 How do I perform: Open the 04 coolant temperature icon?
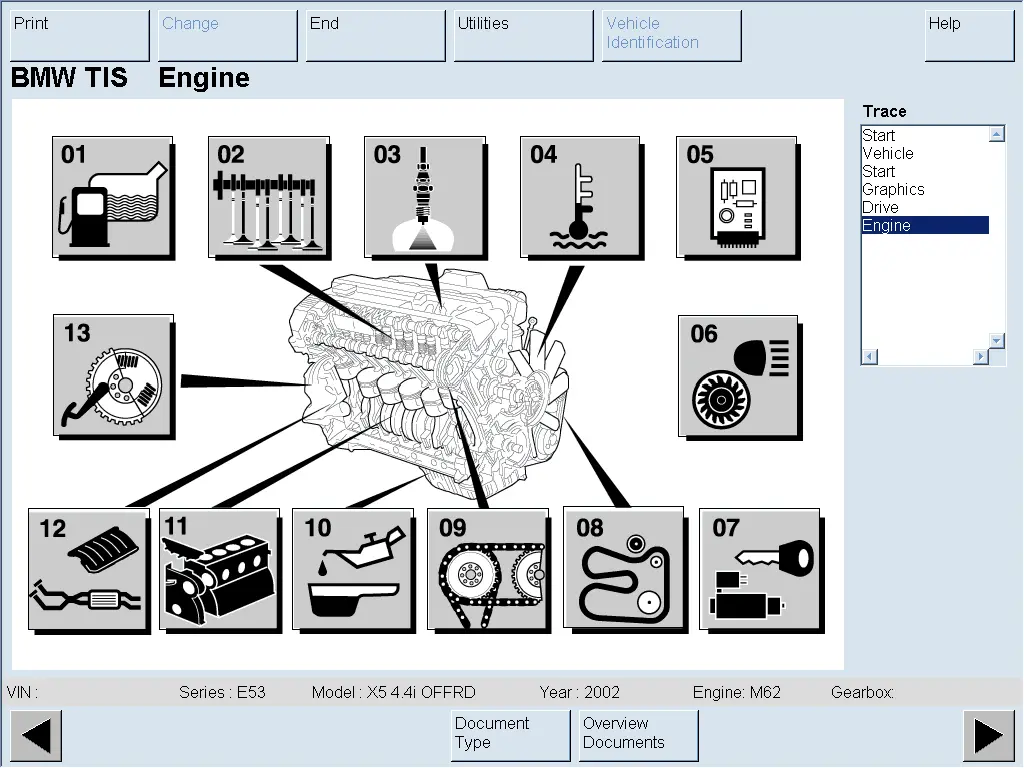tap(580, 197)
